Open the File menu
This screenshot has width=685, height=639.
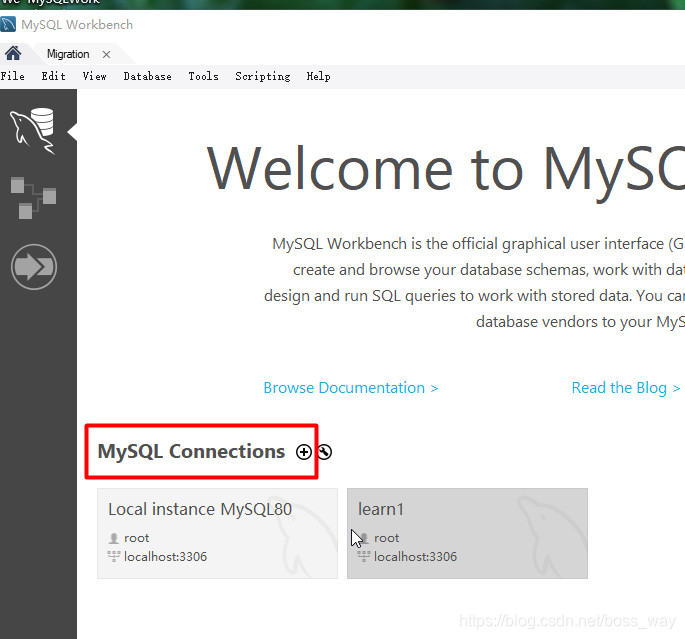[x=13, y=76]
